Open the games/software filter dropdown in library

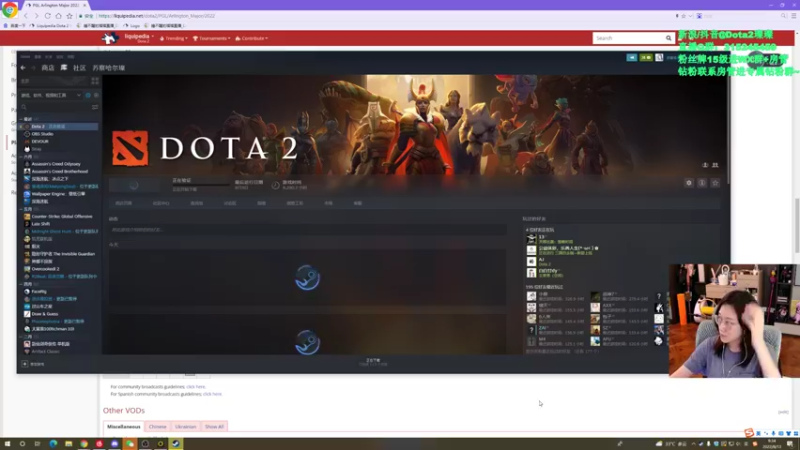click(51, 95)
